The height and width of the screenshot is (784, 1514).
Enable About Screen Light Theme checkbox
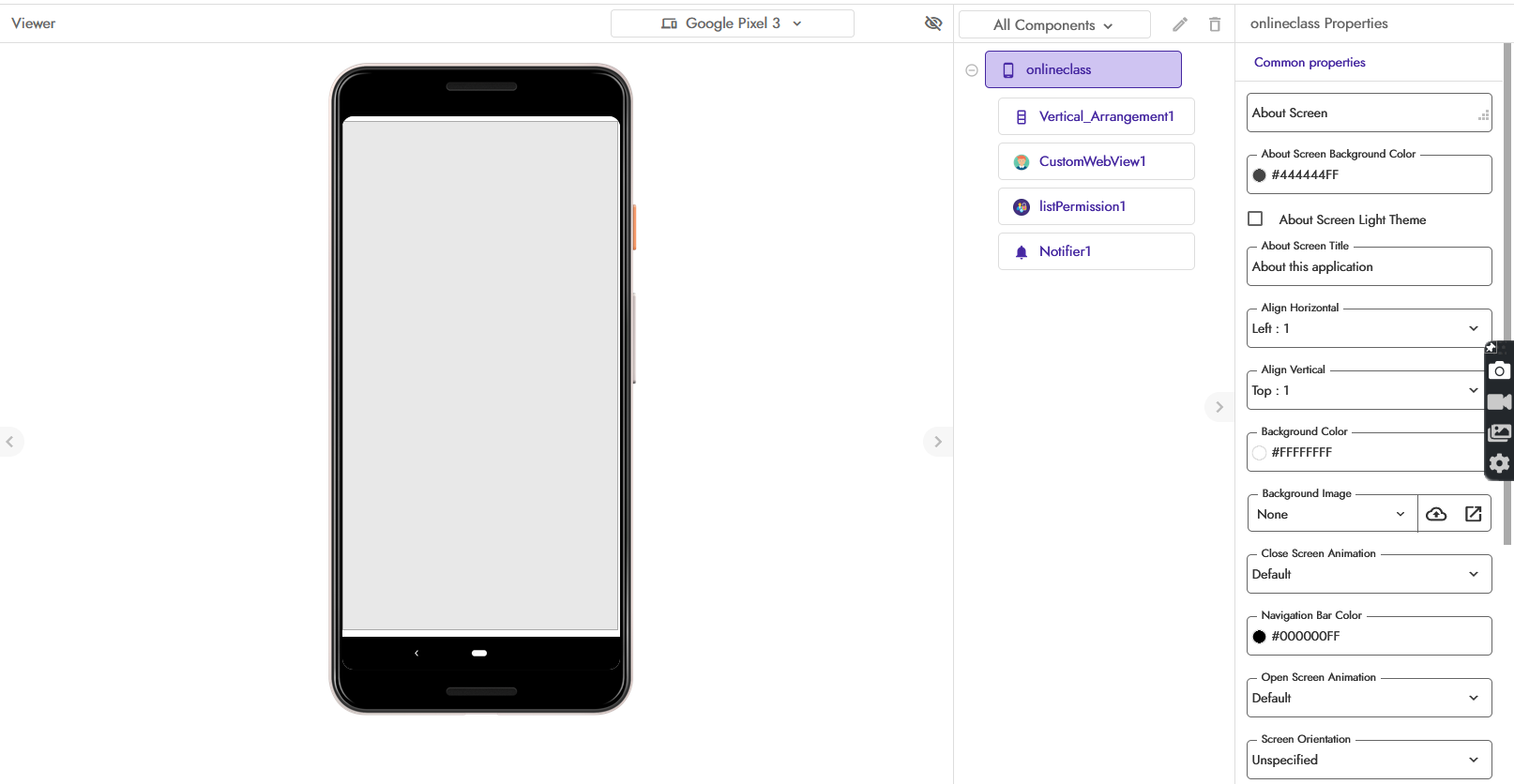(1255, 219)
